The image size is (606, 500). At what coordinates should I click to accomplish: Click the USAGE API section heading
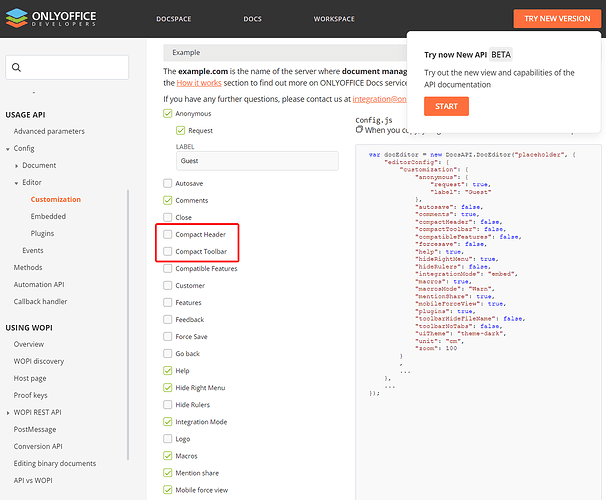pos(26,115)
